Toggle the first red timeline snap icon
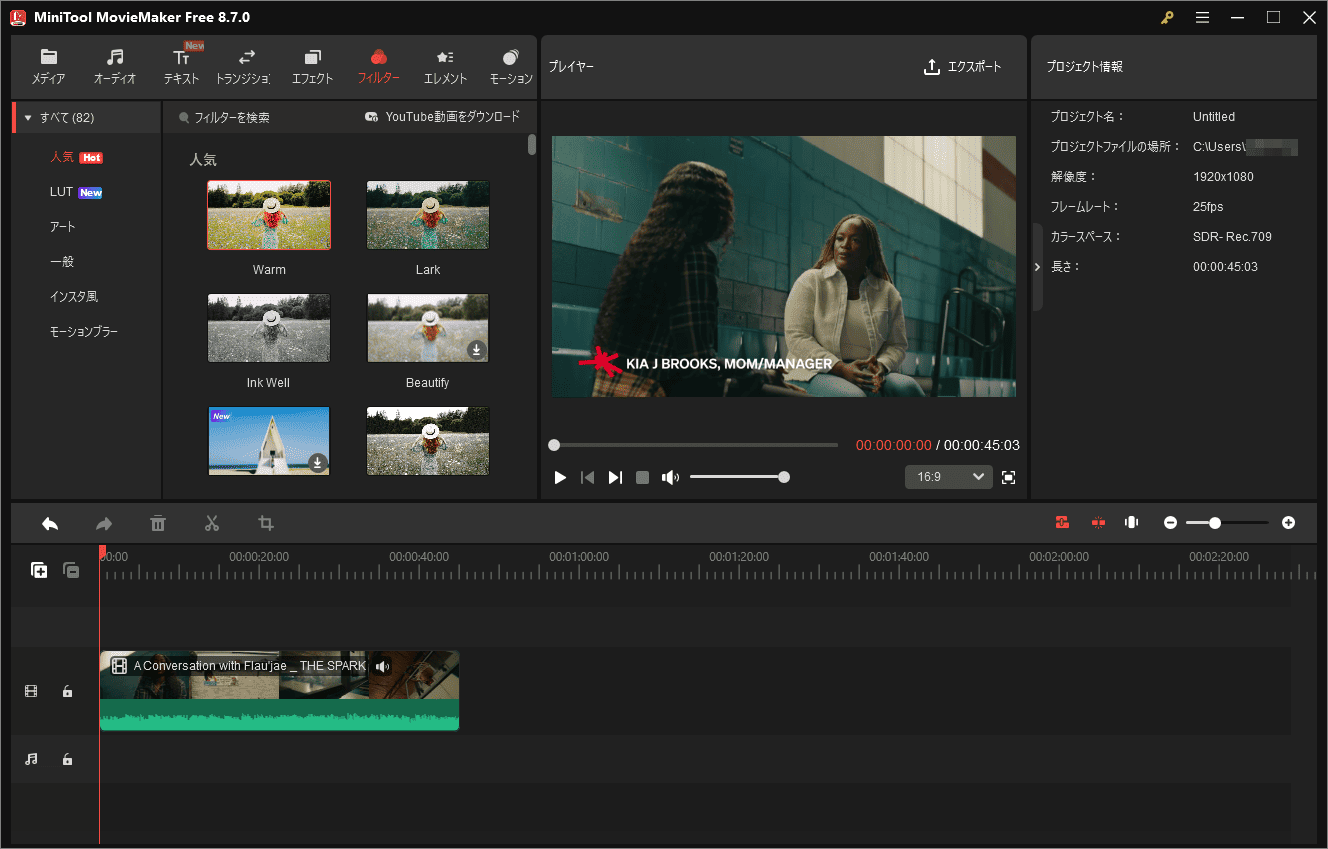 click(1062, 522)
